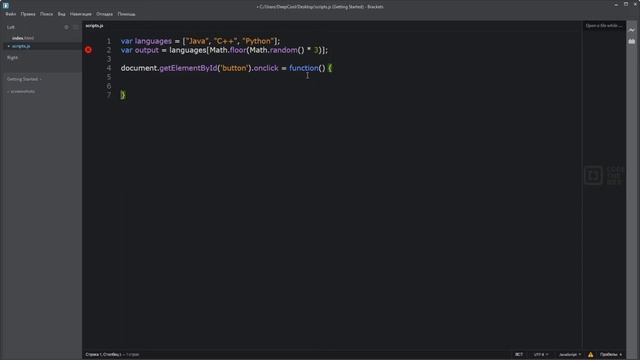Click the cursor position status text
The image size is (640, 360).
click(x=104, y=354)
